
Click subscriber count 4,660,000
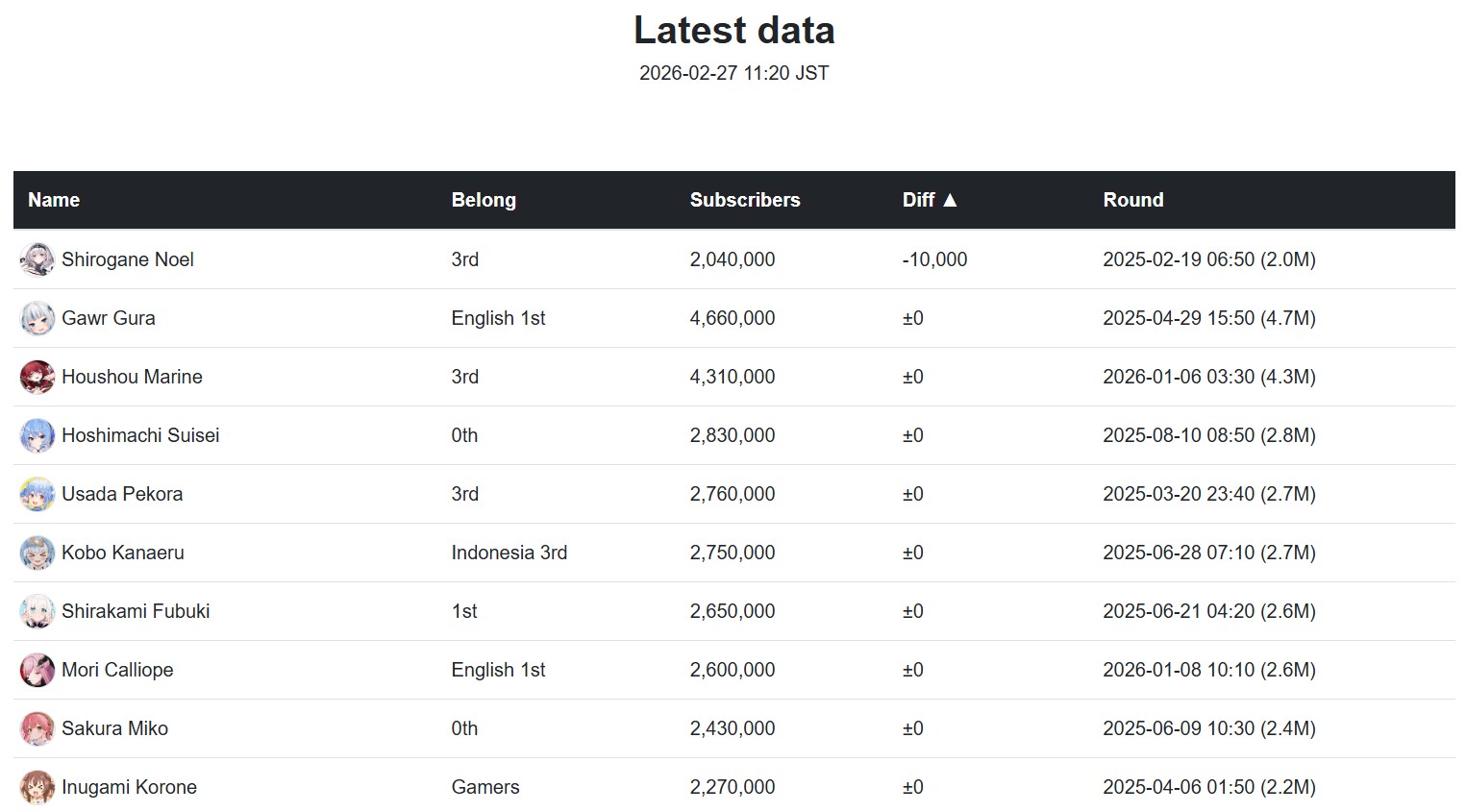(x=733, y=318)
